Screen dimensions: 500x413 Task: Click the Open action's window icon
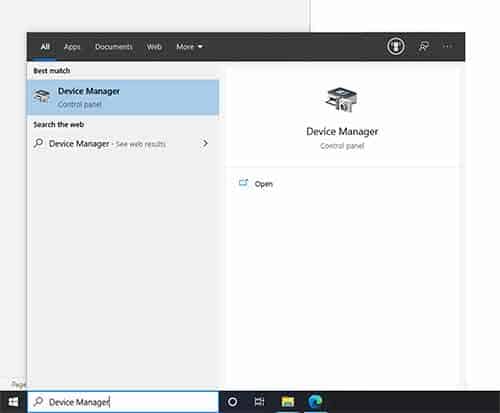pyautogui.click(x=244, y=183)
